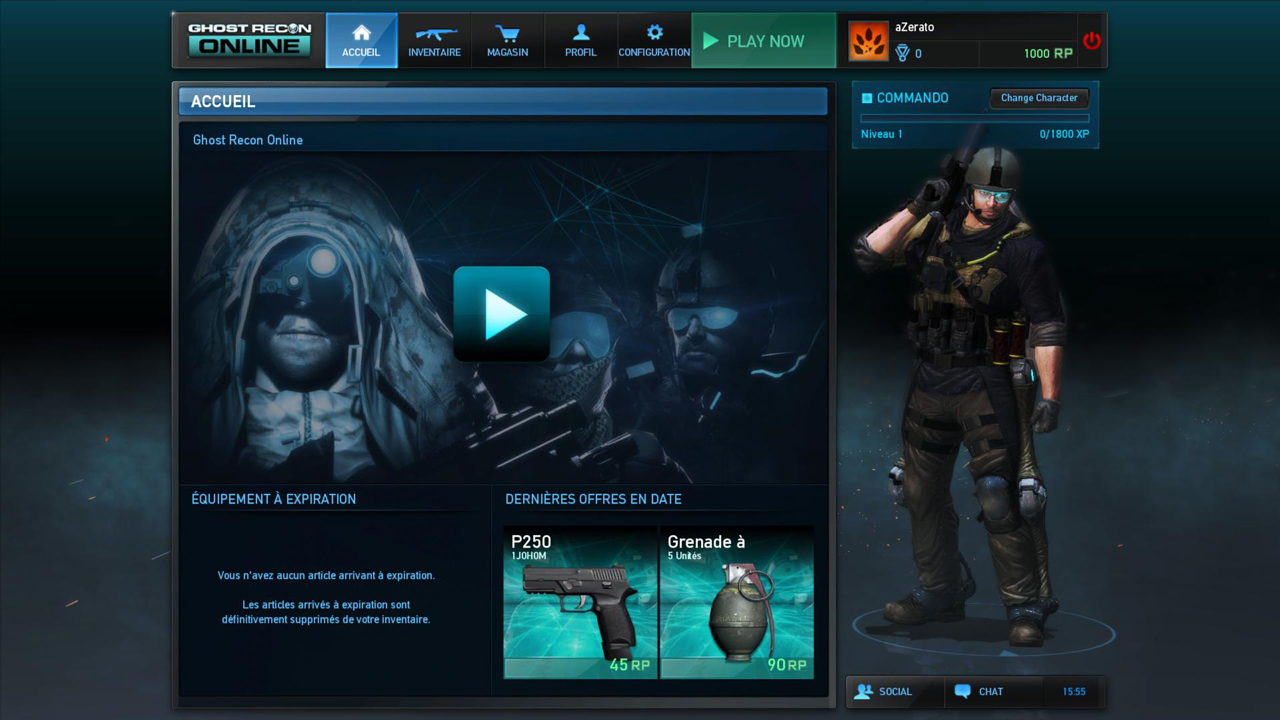
Task: Click the red power quit icon
Action: [1091, 41]
